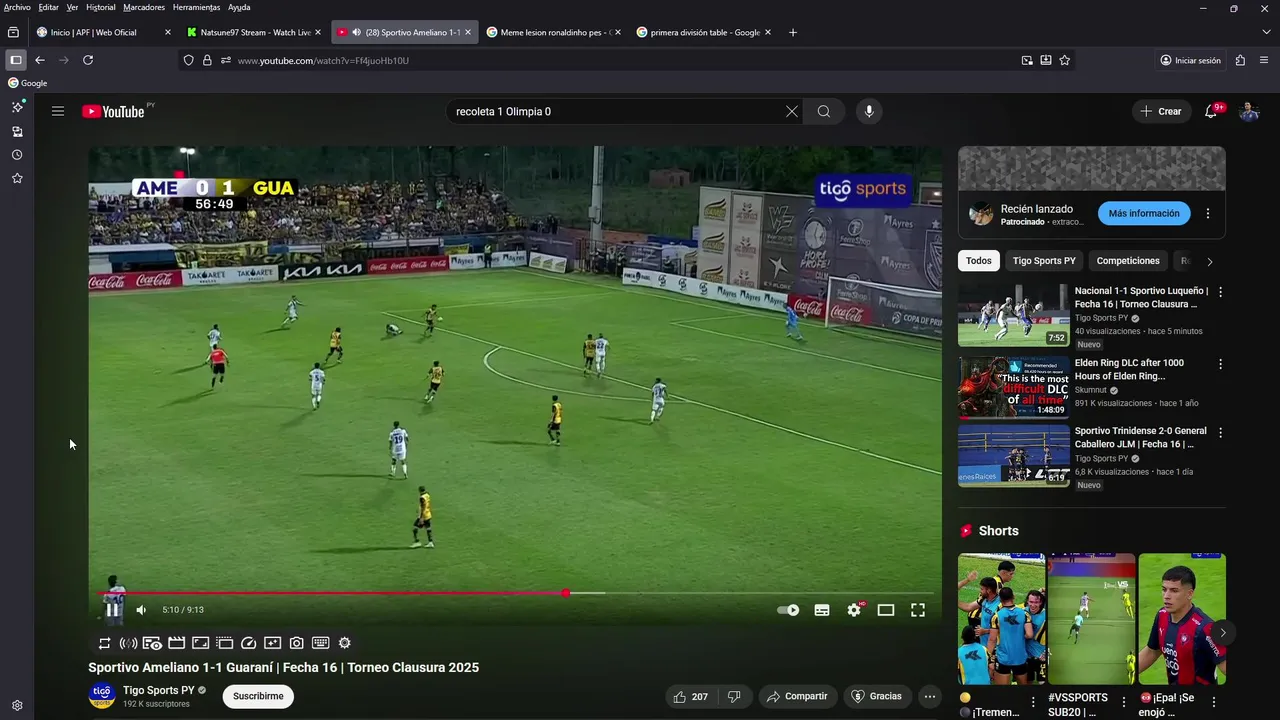The width and height of the screenshot is (1280, 720).
Task: Like the video with 207 likes
Action: pos(691,696)
